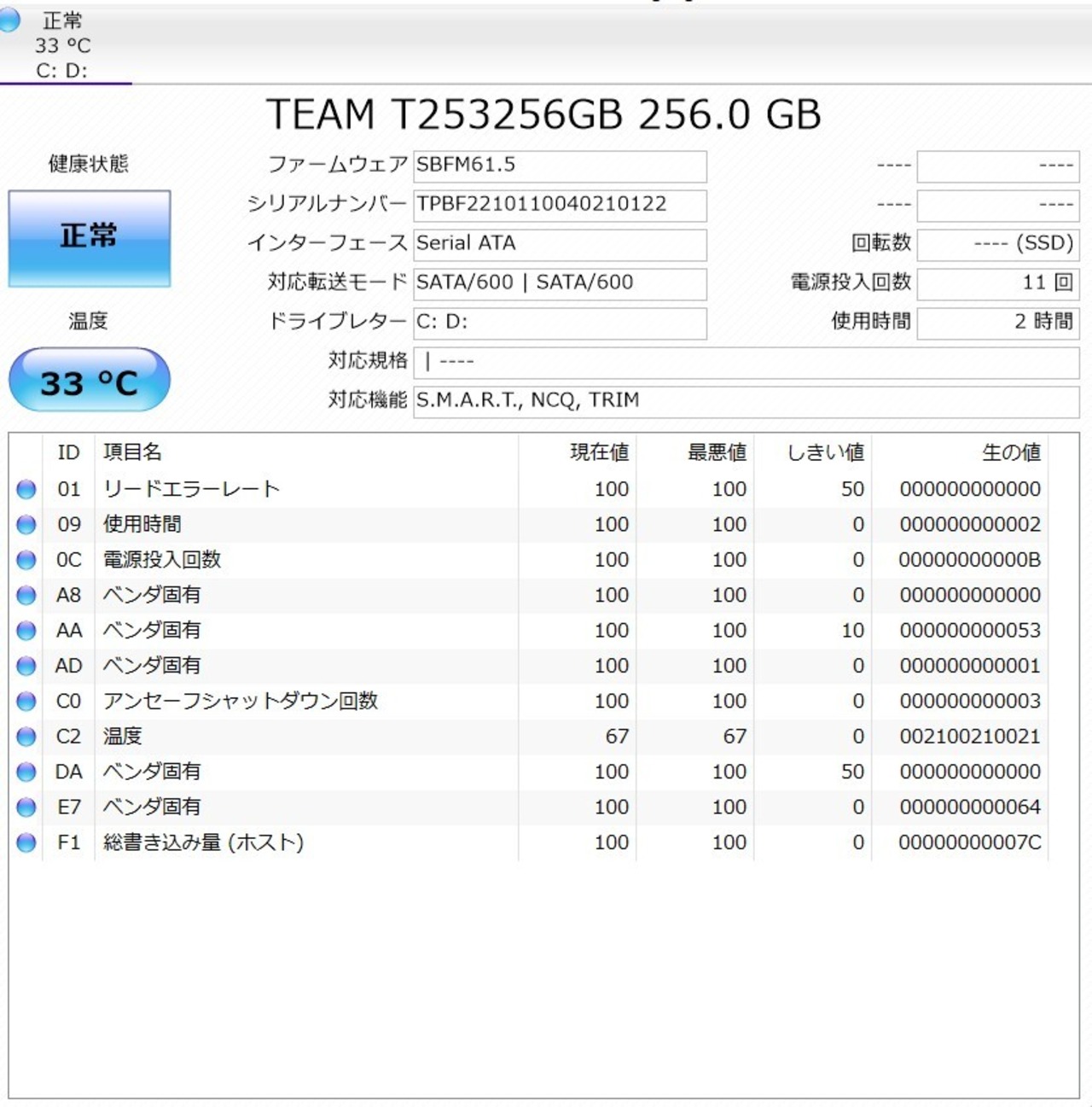Image resolution: width=1092 pixels, height=1107 pixels.
Task: Click the 正常 health status button
Action: [90, 238]
